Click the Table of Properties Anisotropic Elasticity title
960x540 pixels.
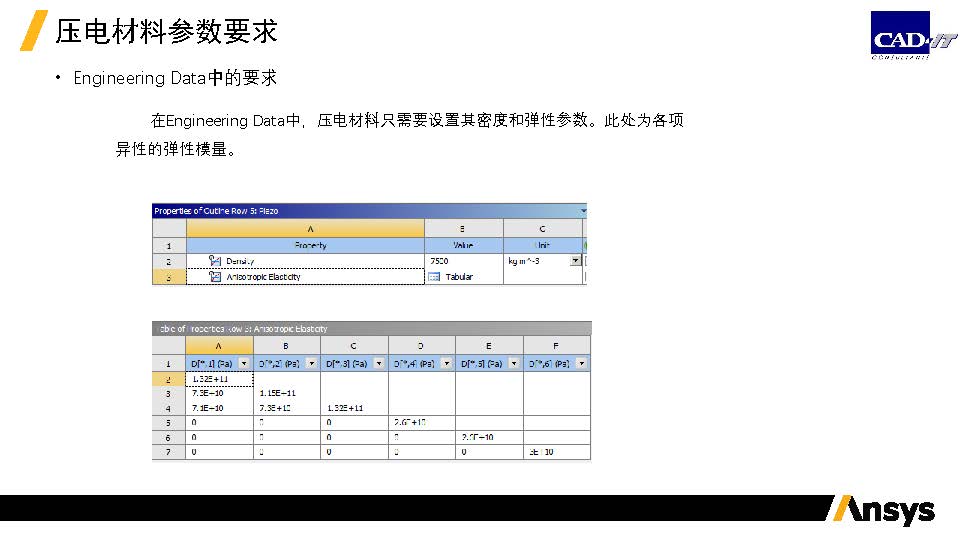(x=243, y=329)
